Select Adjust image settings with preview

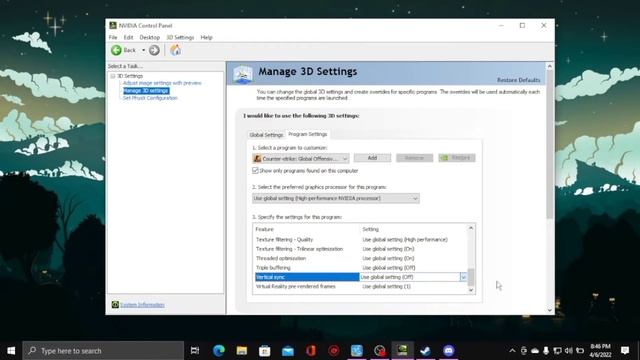(162, 83)
